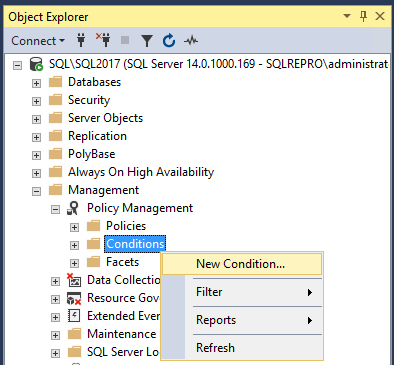
Task: Open the Reports submenu
Action: click(242, 320)
